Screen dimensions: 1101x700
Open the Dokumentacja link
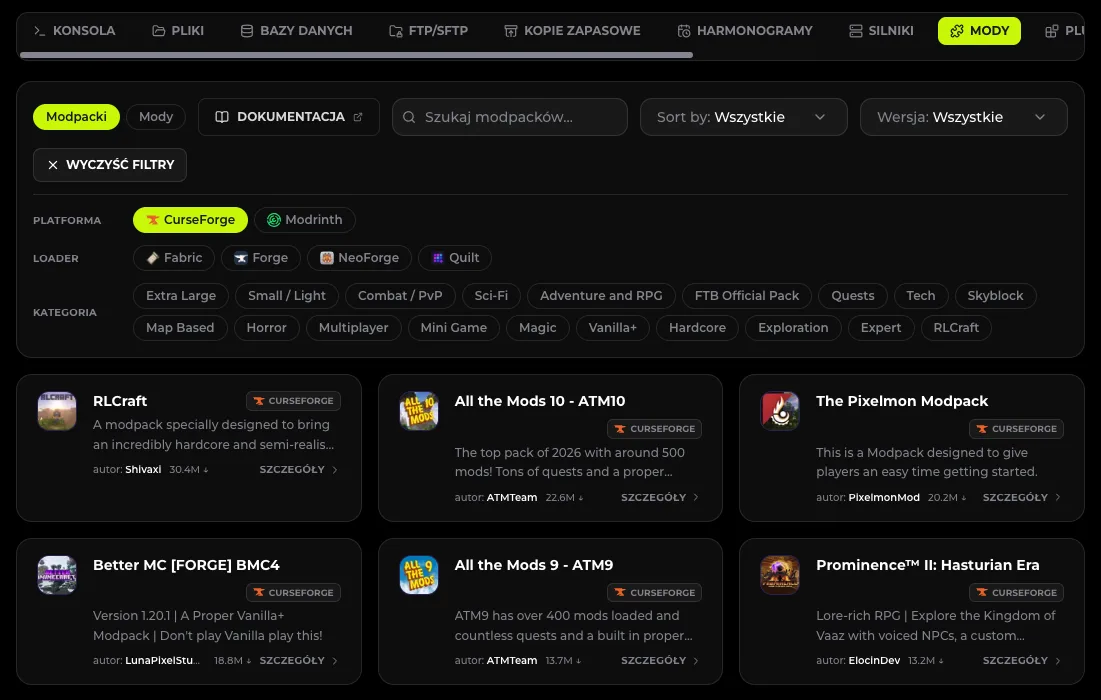coord(289,117)
